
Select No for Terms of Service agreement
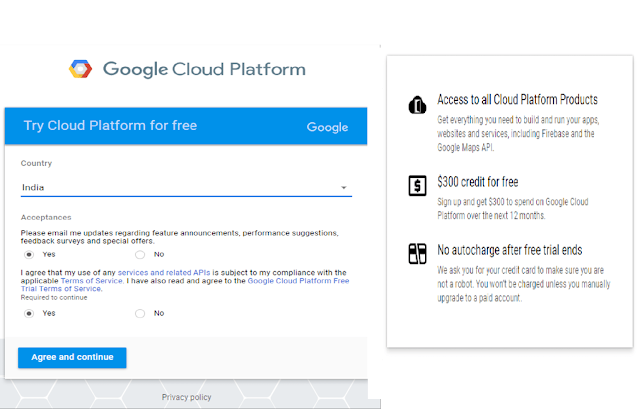pyautogui.click(x=140, y=313)
